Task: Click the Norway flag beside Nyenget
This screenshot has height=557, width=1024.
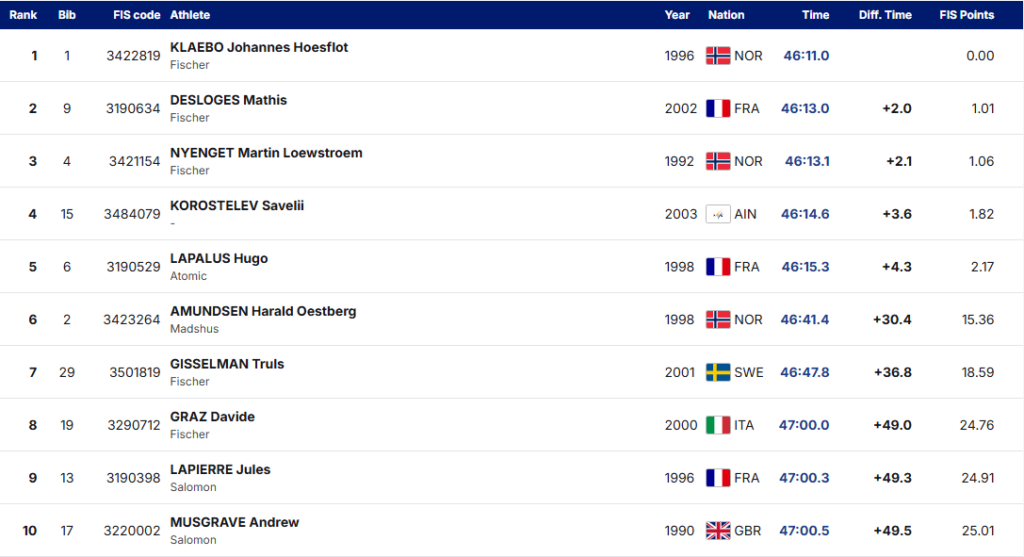Action: coord(718,161)
